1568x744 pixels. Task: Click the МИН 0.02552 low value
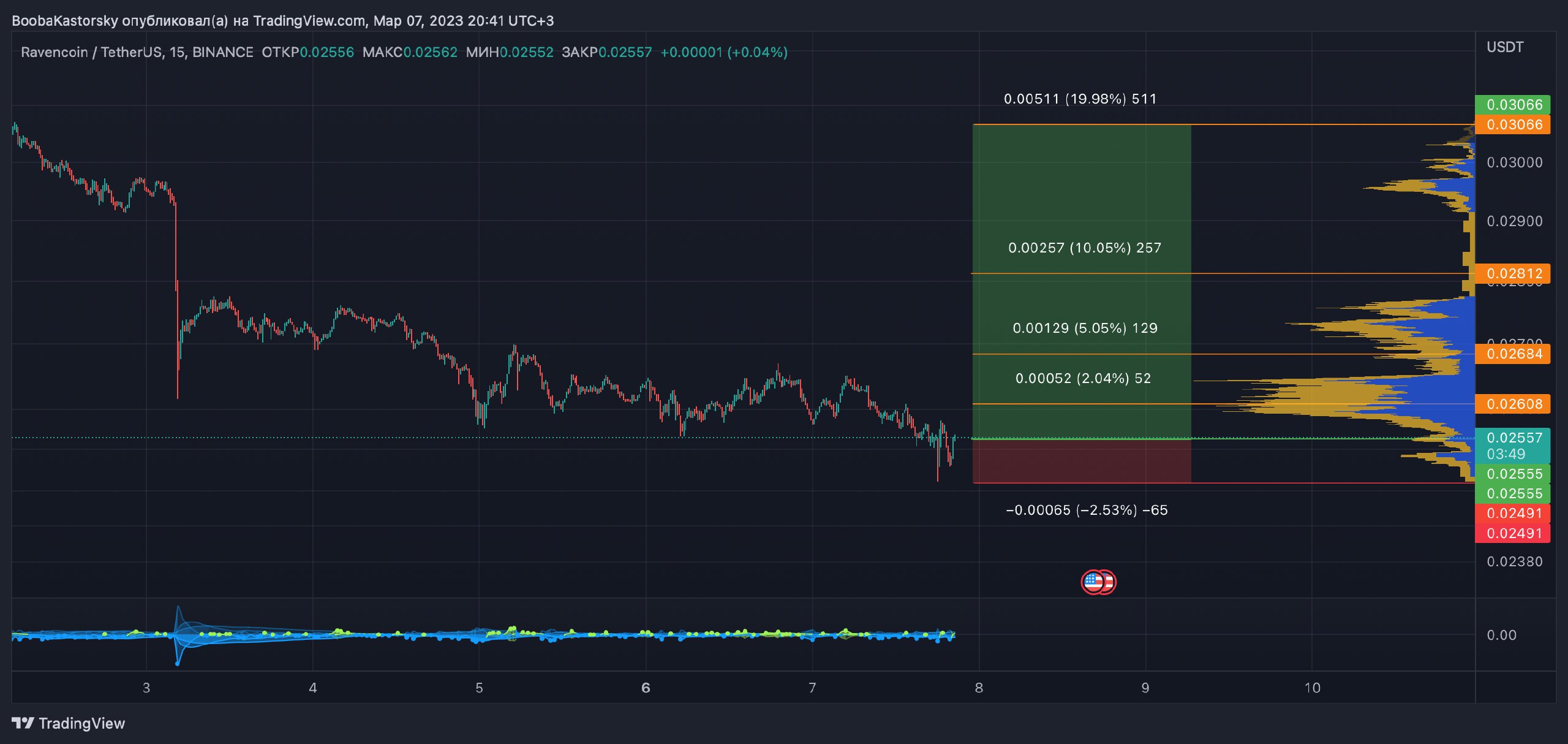point(510,52)
